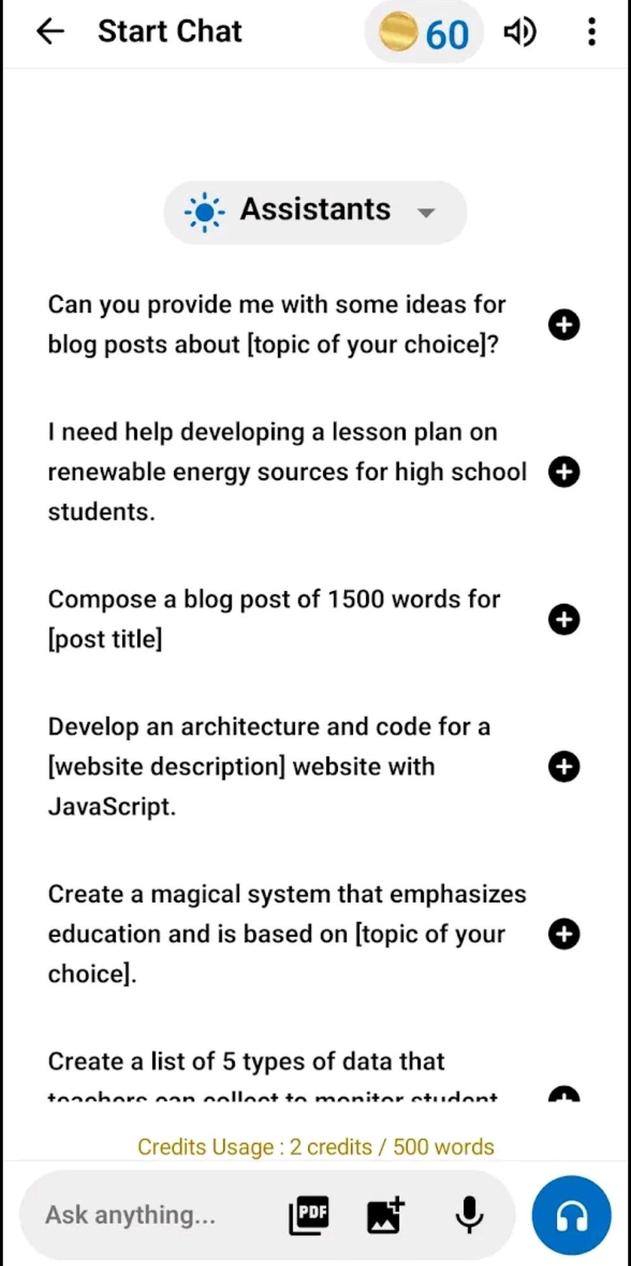
Task: Open the three-dot overflow menu
Action: point(592,33)
